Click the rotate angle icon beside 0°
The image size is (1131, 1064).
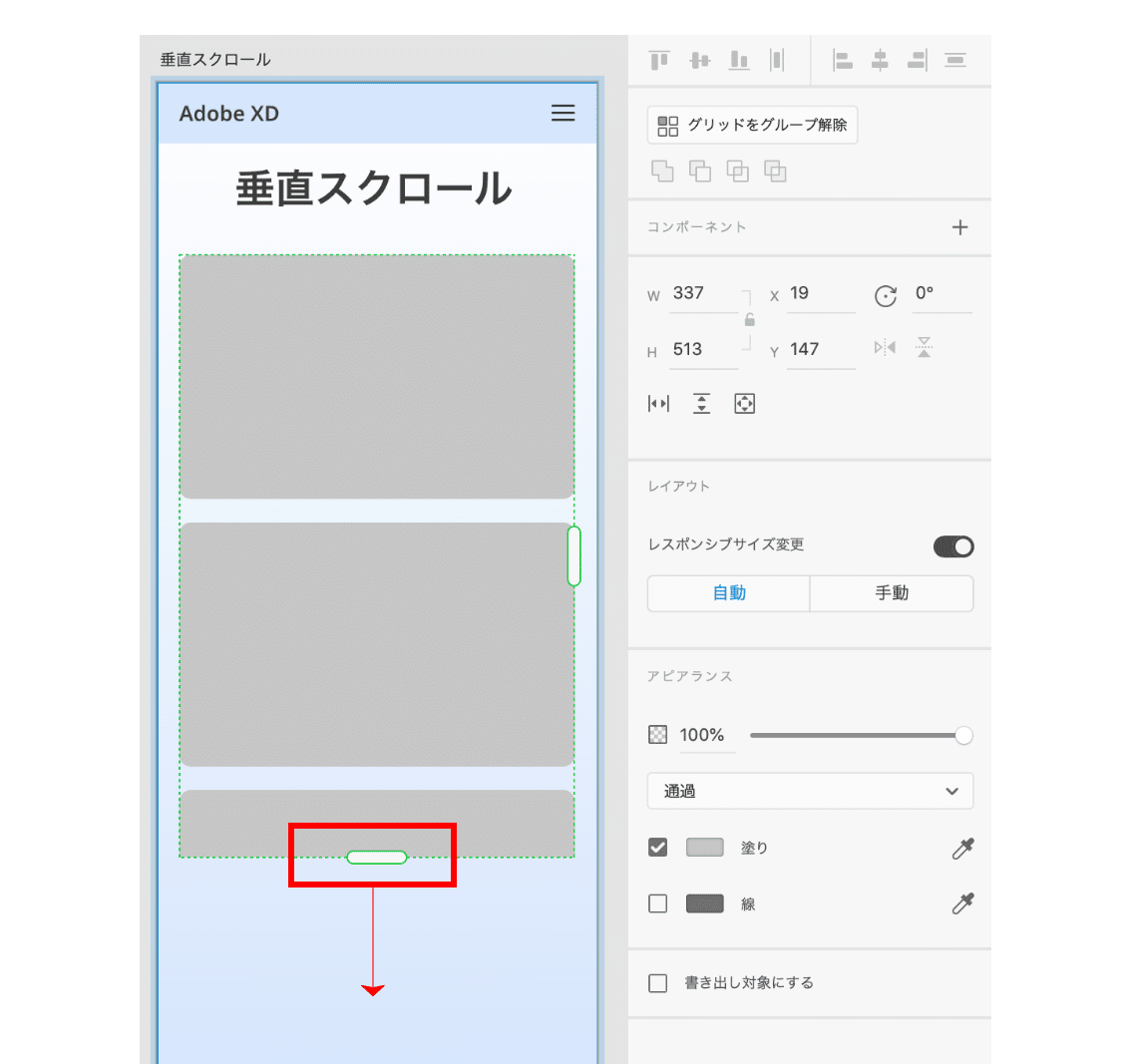886,296
